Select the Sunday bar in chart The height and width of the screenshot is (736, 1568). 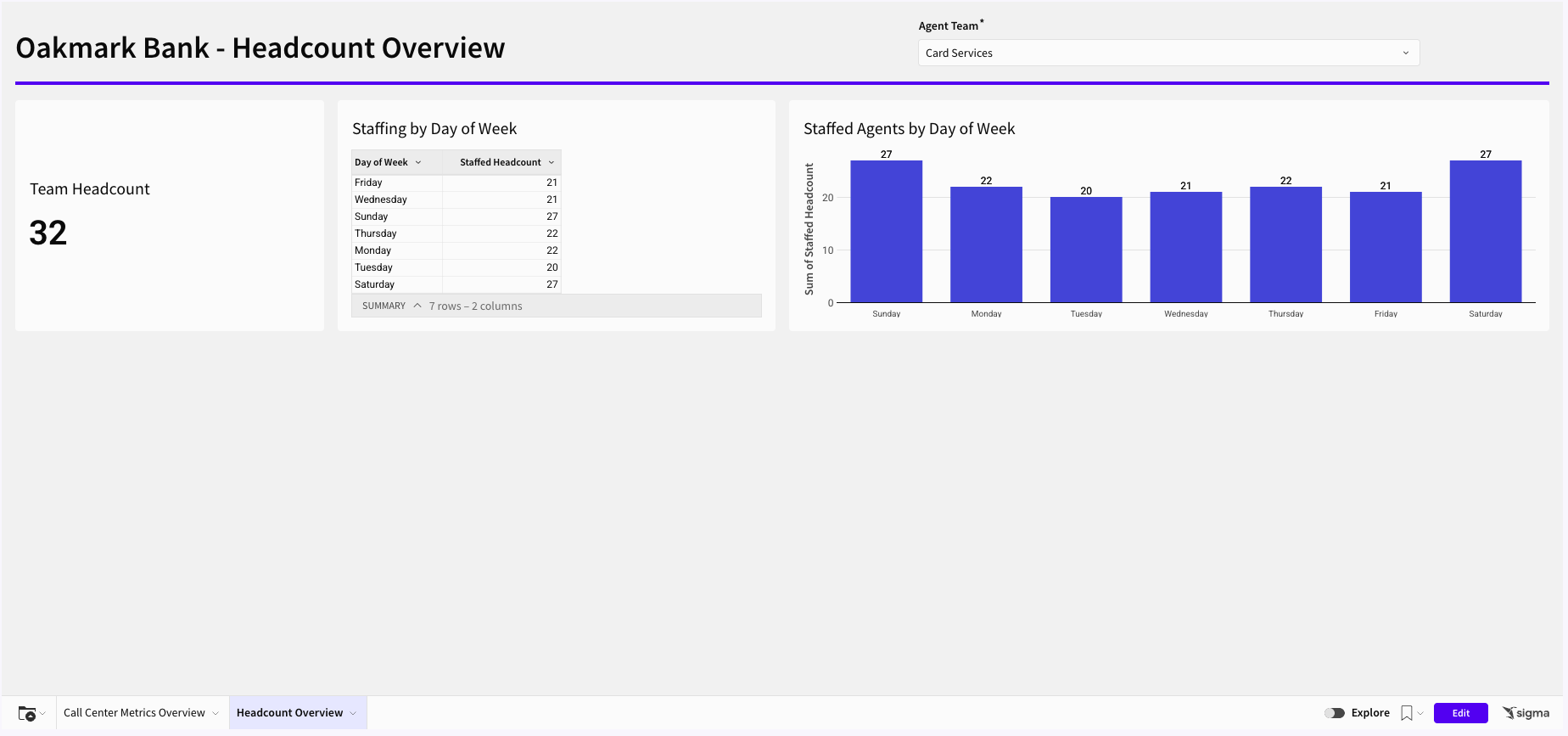pos(887,231)
